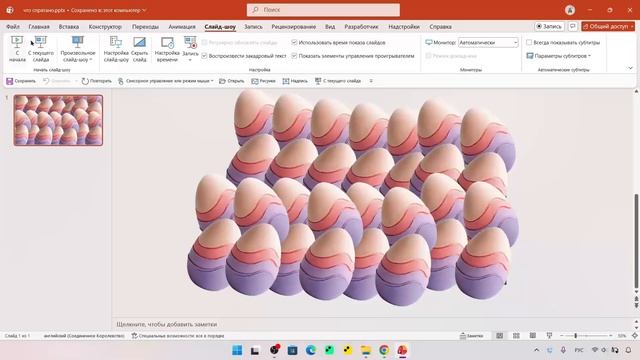Toggle show media controls checkbox
Image resolution: width=640 pixels, height=360 pixels.
[294, 56]
